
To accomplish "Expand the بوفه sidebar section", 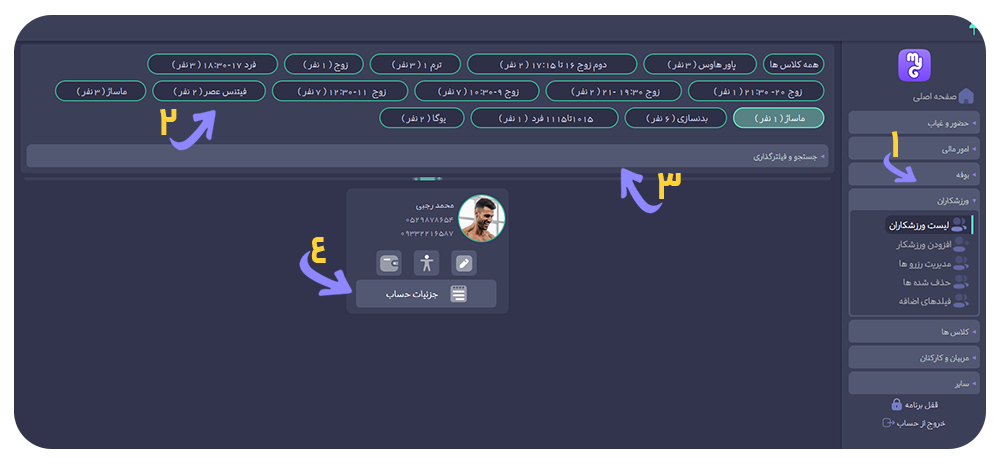I will (913, 174).
